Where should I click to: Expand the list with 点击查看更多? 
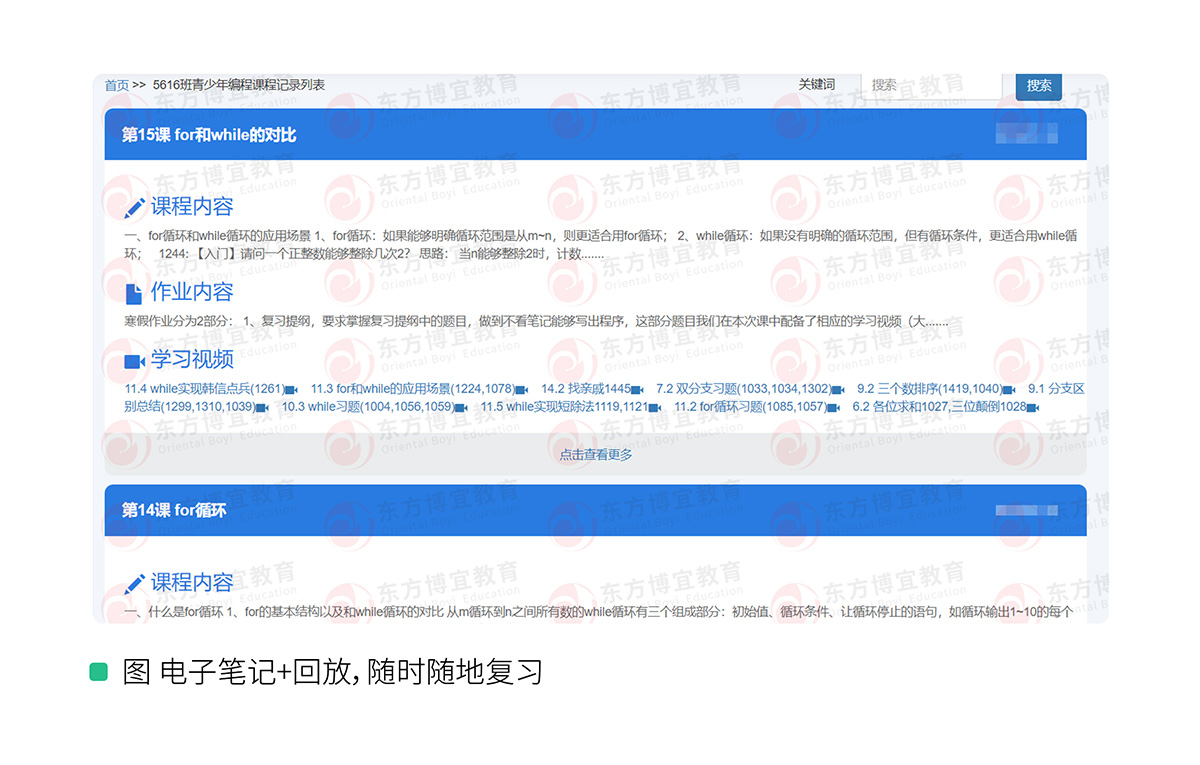[x=595, y=454]
